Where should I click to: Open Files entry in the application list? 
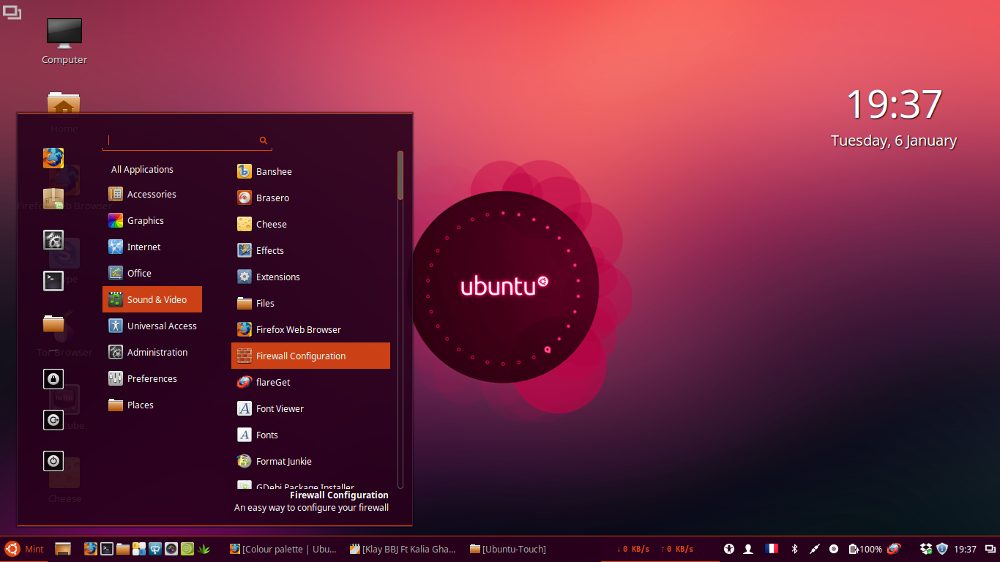pyautogui.click(x=311, y=303)
